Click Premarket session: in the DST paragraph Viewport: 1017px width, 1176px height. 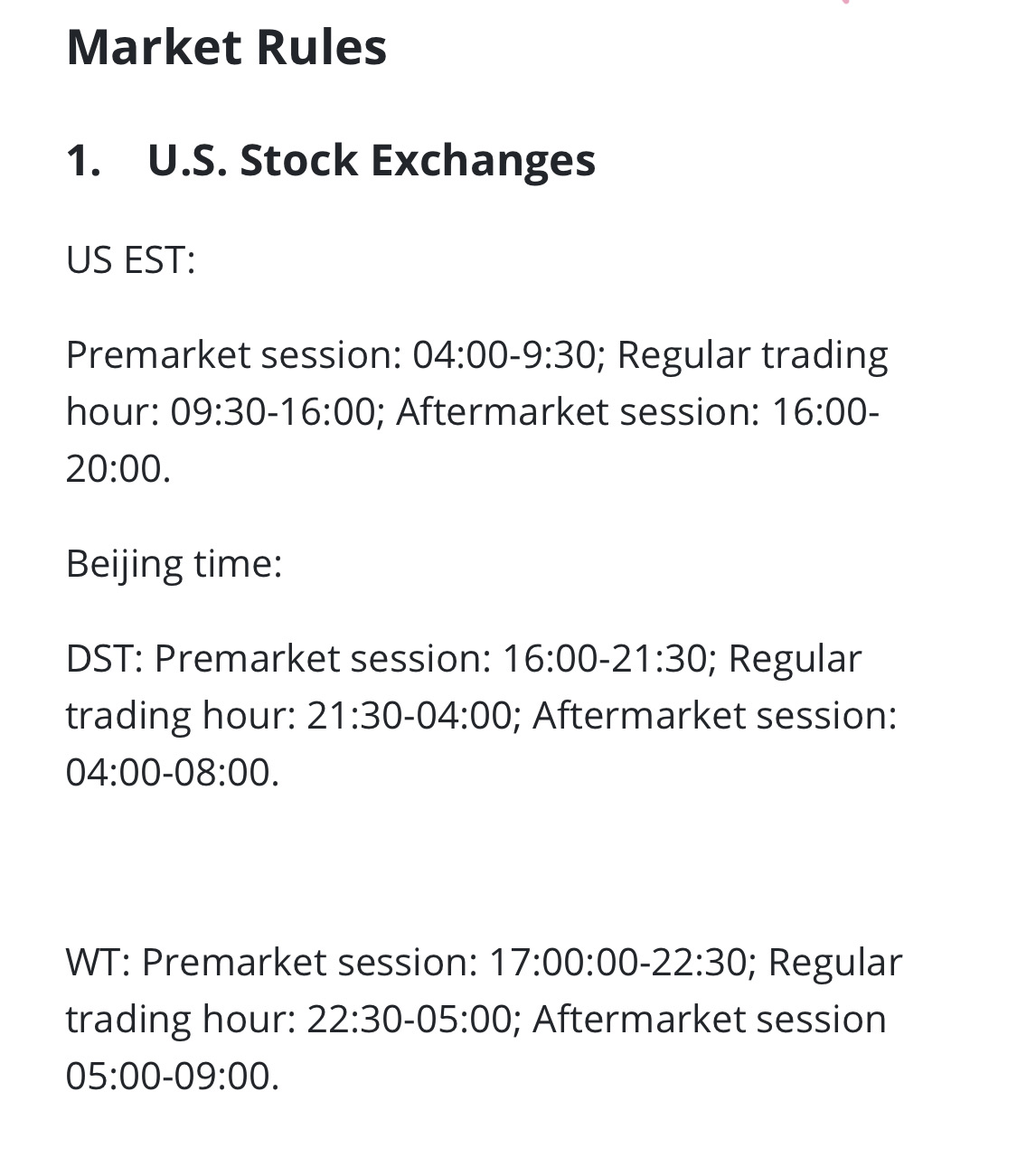(x=323, y=658)
